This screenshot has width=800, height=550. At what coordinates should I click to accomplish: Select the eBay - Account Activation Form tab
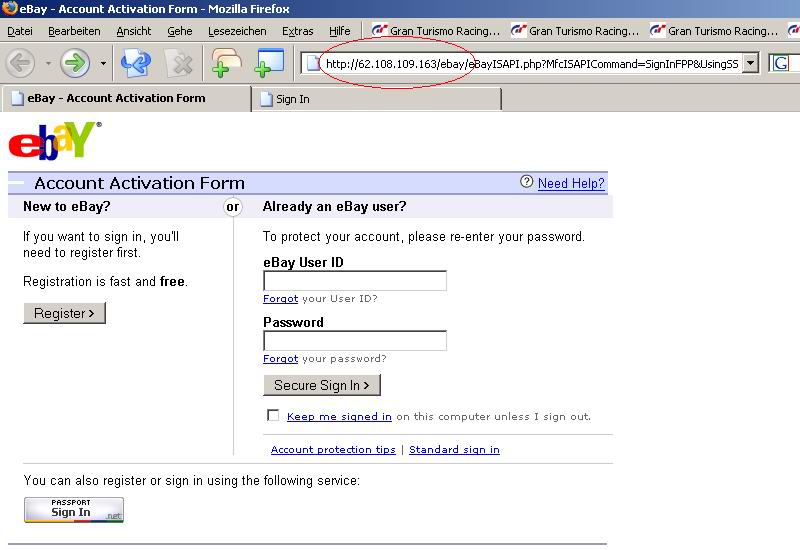(x=127, y=98)
